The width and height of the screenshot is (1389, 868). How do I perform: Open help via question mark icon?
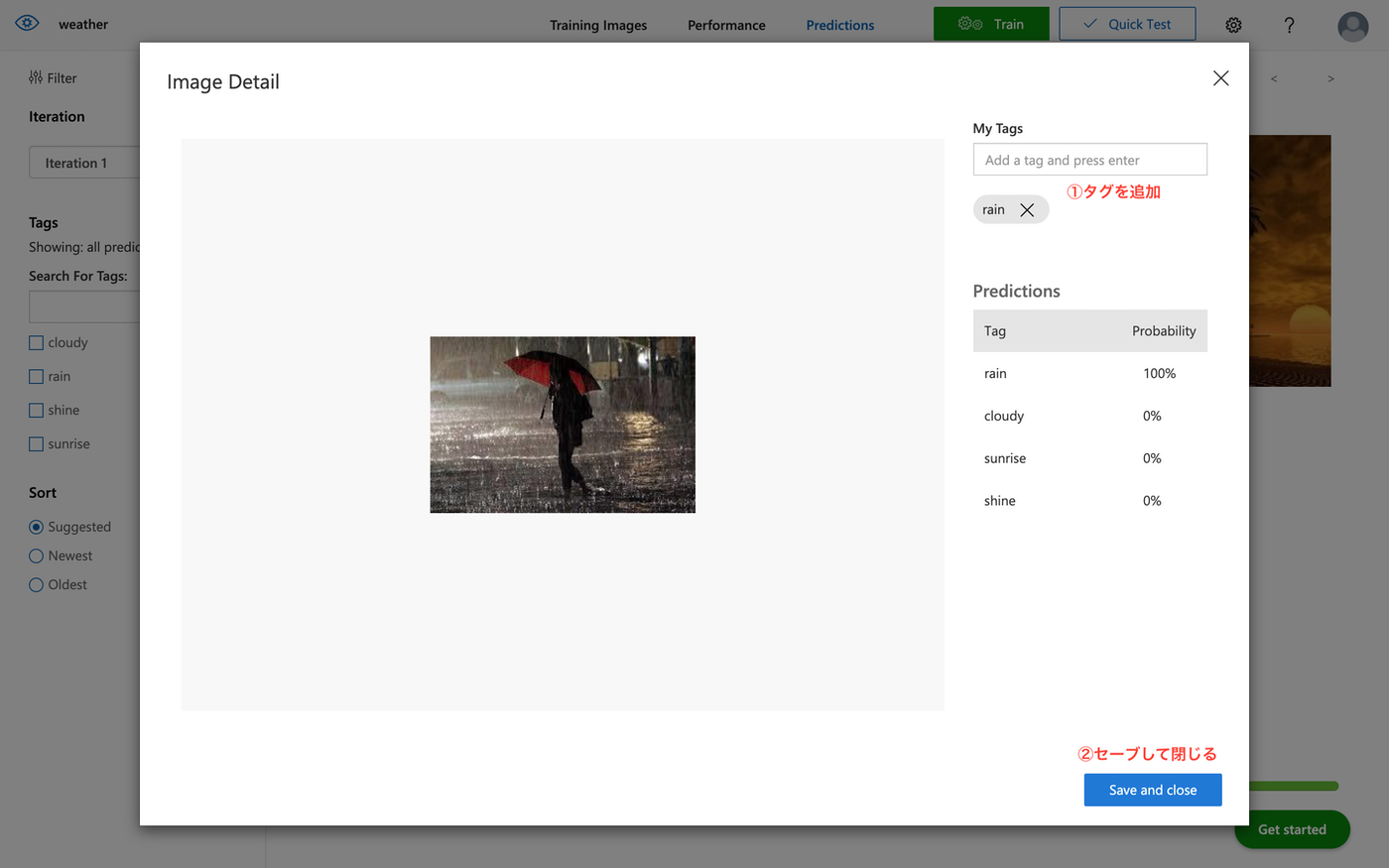1289,25
